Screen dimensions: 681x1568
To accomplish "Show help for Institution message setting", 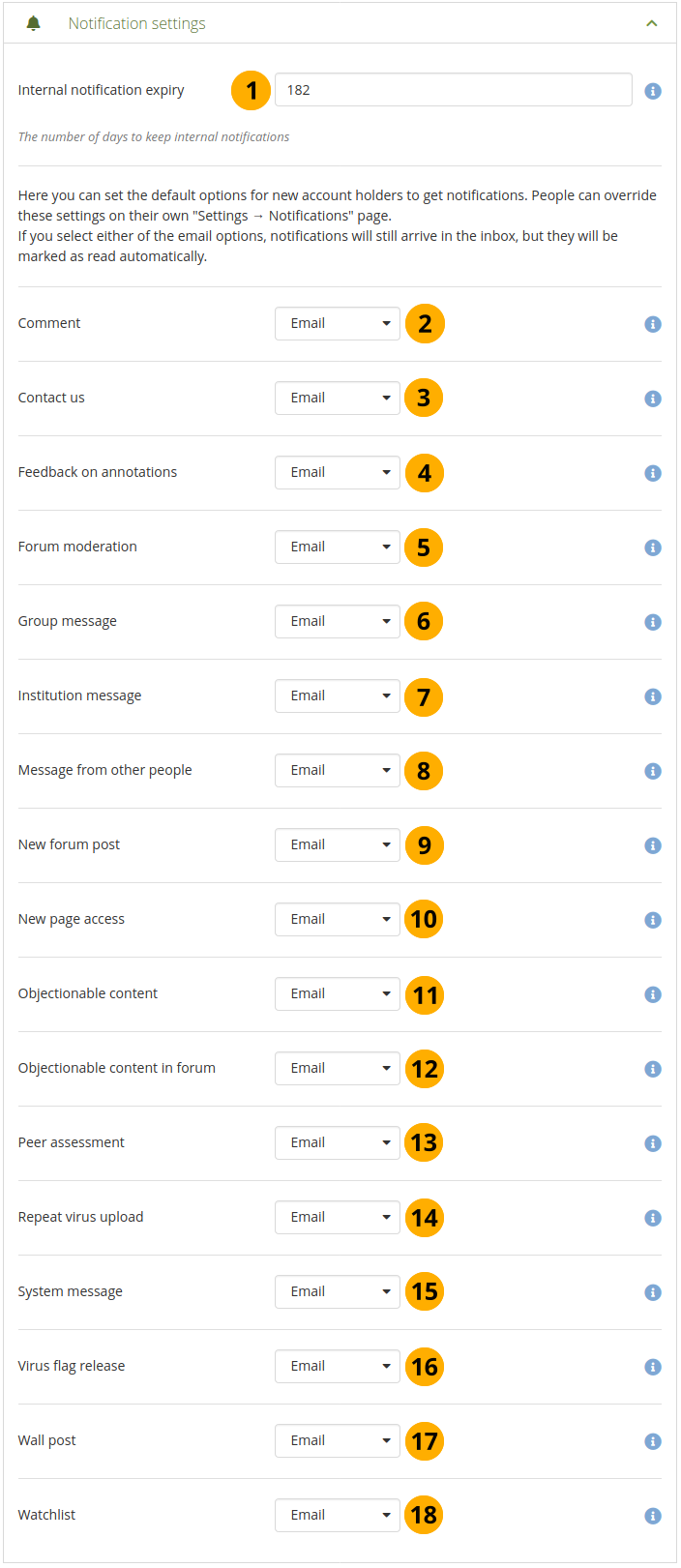I will [653, 696].
